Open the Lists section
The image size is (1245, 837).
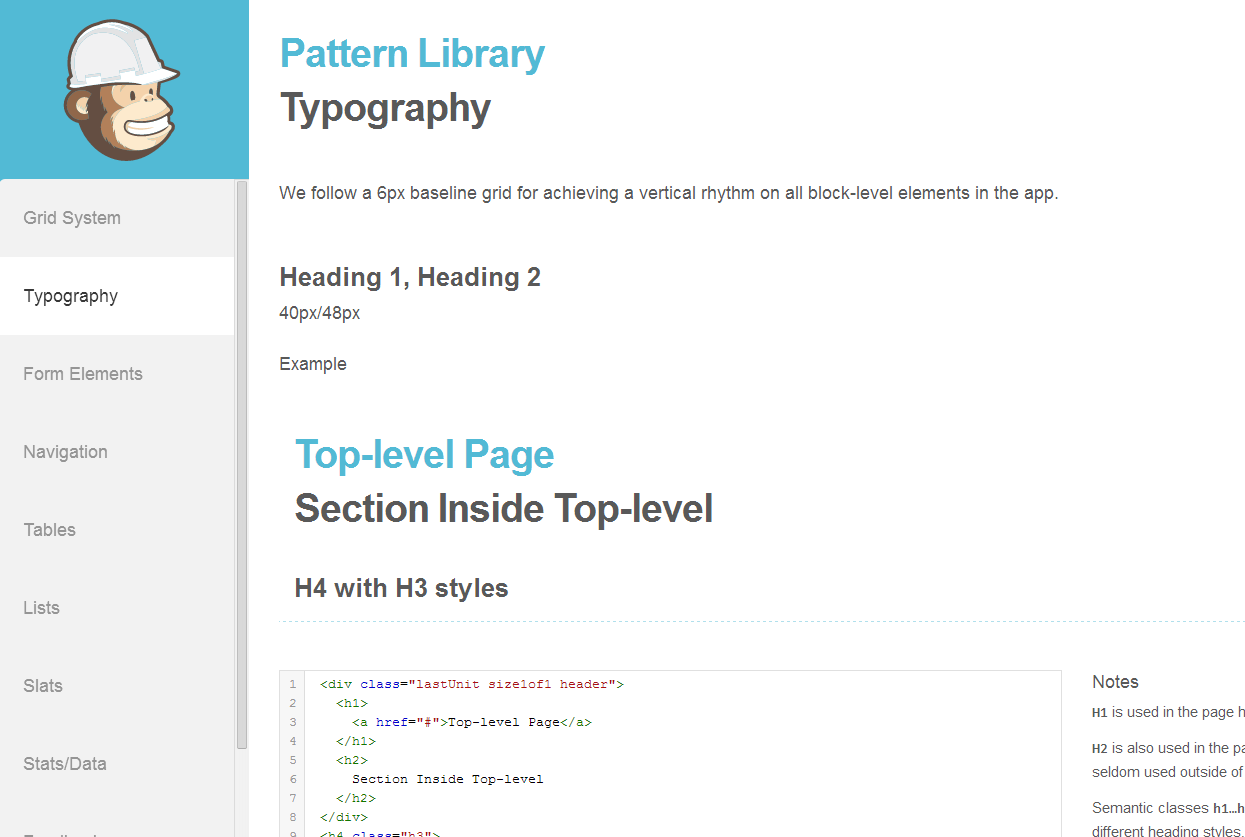pyautogui.click(x=42, y=608)
